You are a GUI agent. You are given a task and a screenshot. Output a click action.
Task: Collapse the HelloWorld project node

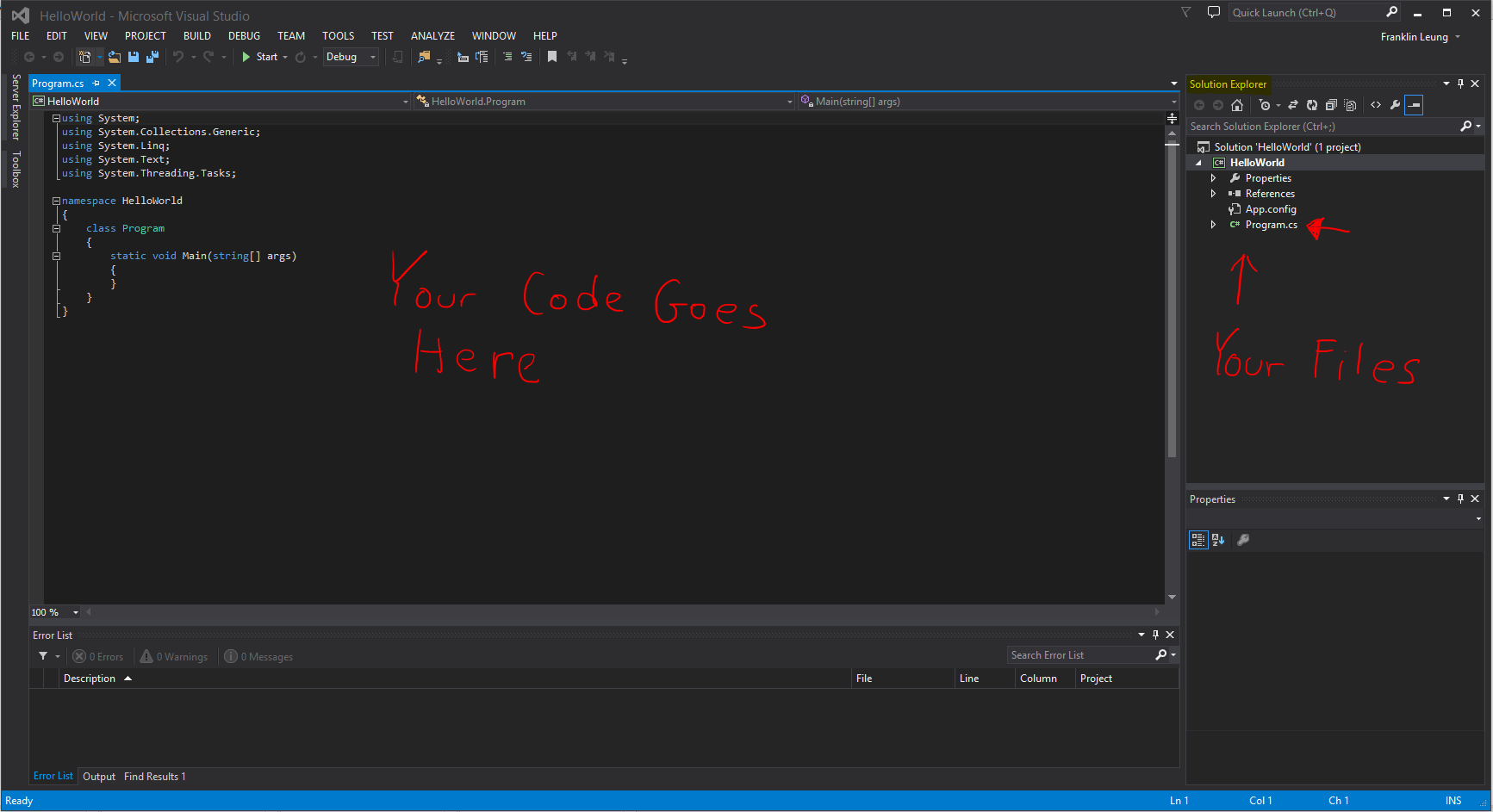1198,163
